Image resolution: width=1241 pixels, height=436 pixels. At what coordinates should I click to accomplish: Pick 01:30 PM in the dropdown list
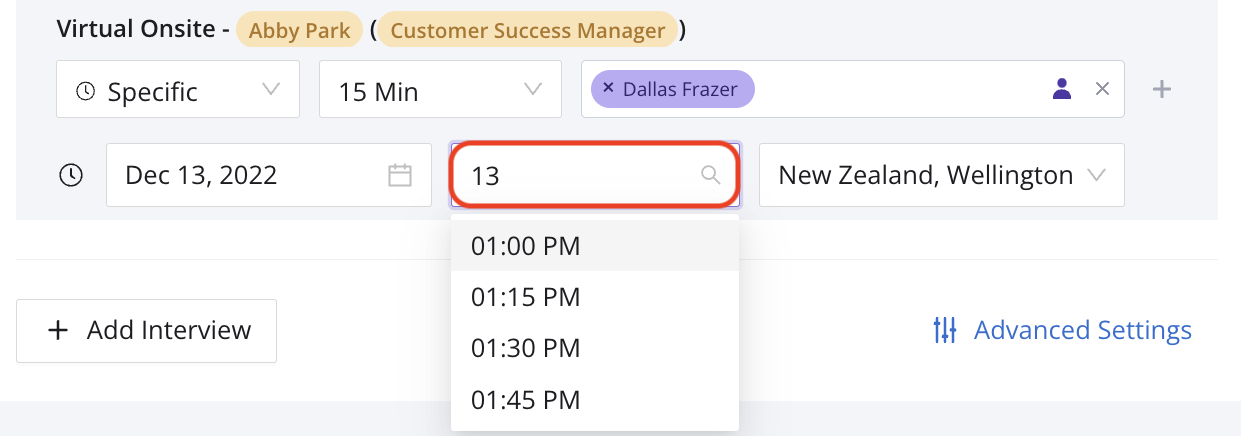tap(526, 349)
